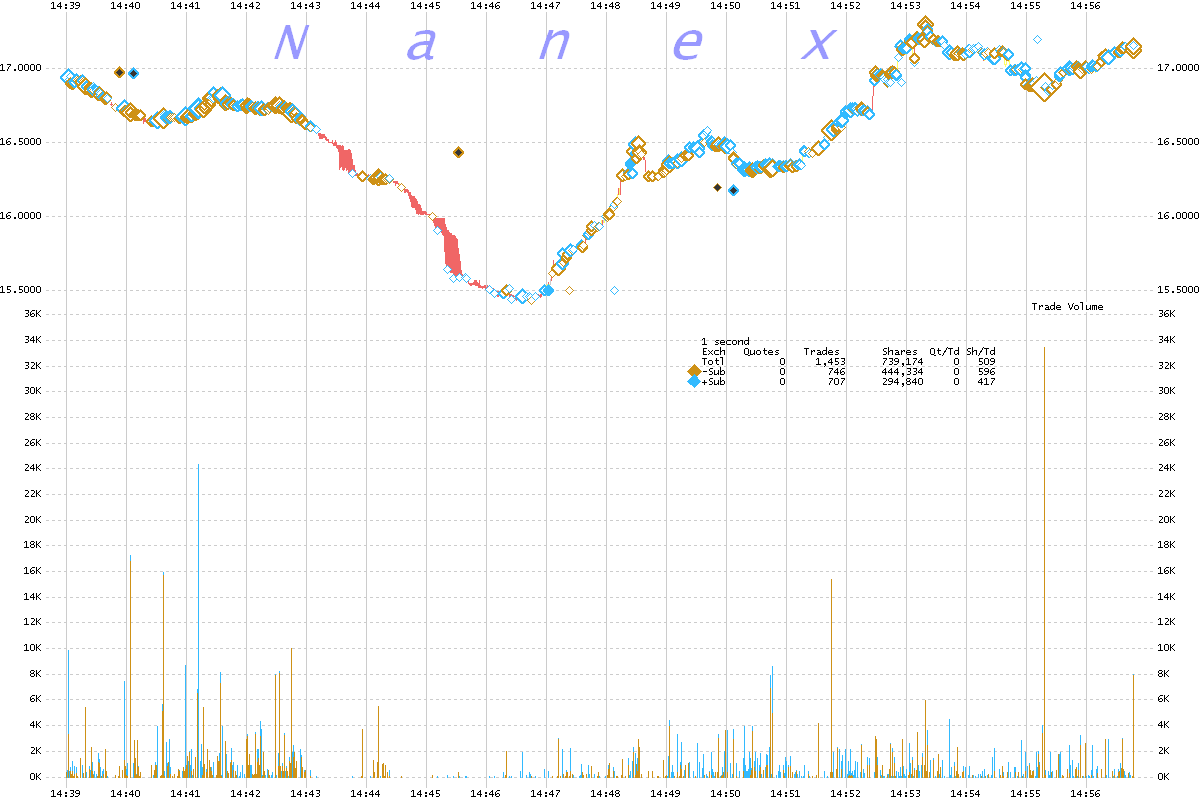Click the 'Totl' row label
This screenshot has width=1200, height=800.
[713, 362]
